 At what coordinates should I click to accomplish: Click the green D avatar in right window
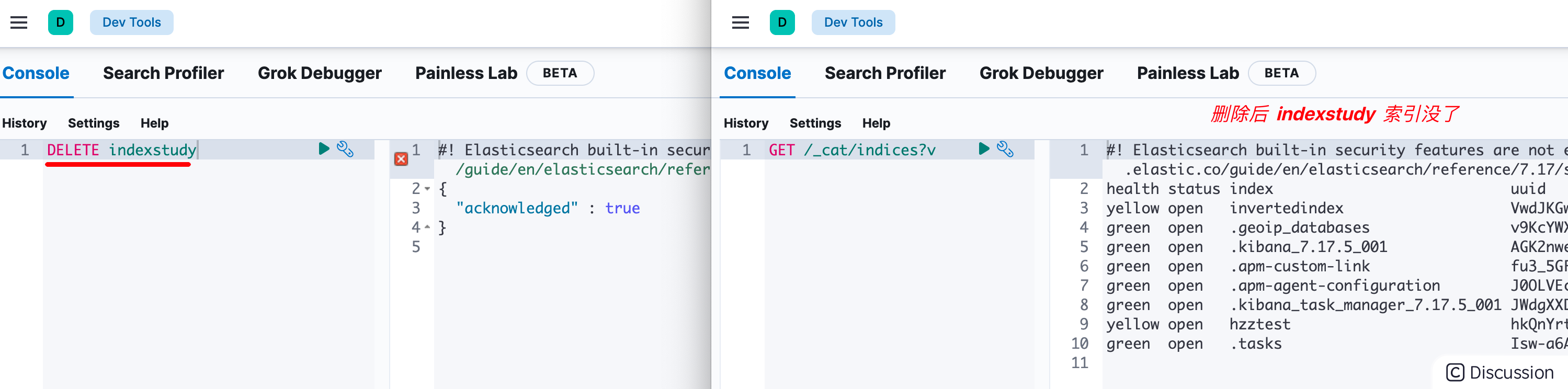click(x=782, y=22)
